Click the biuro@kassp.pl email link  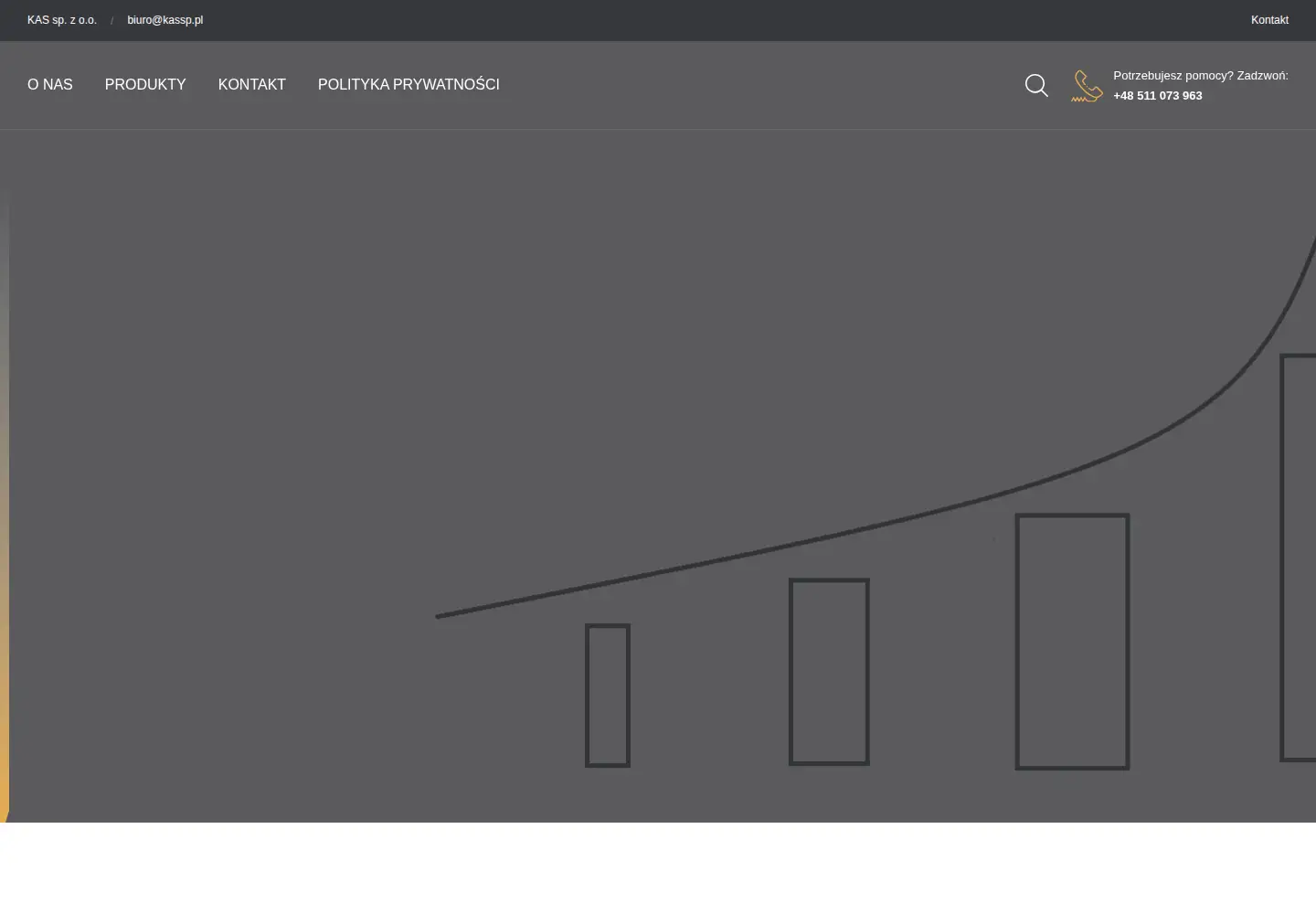165,20
